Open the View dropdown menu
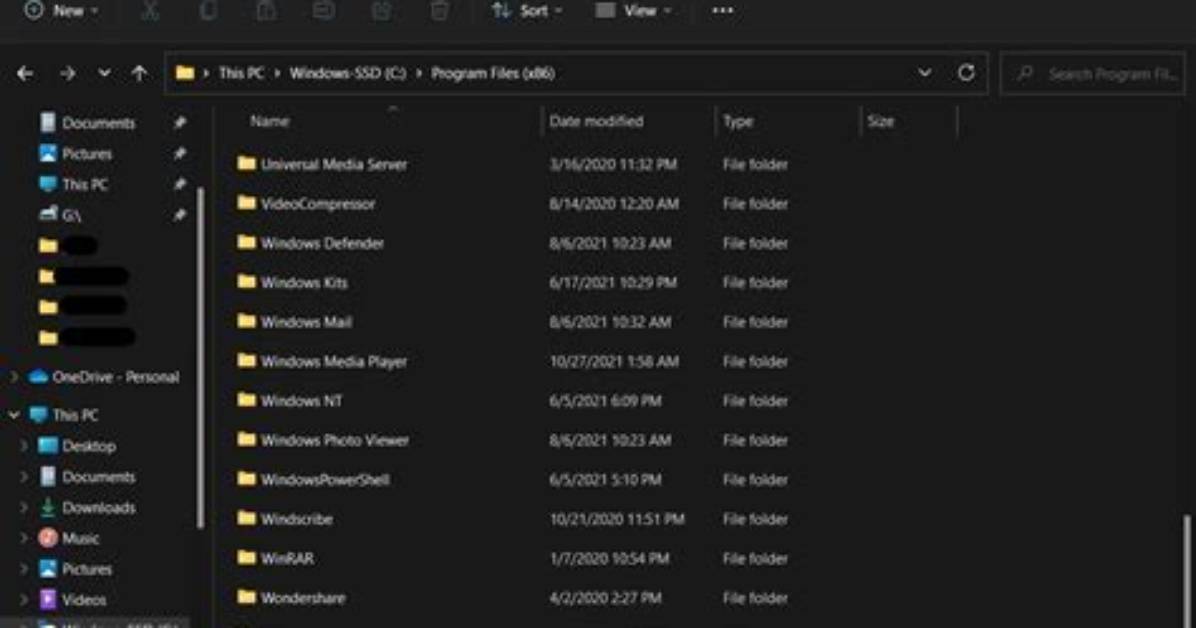1196x628 pixels. (634, 11)
